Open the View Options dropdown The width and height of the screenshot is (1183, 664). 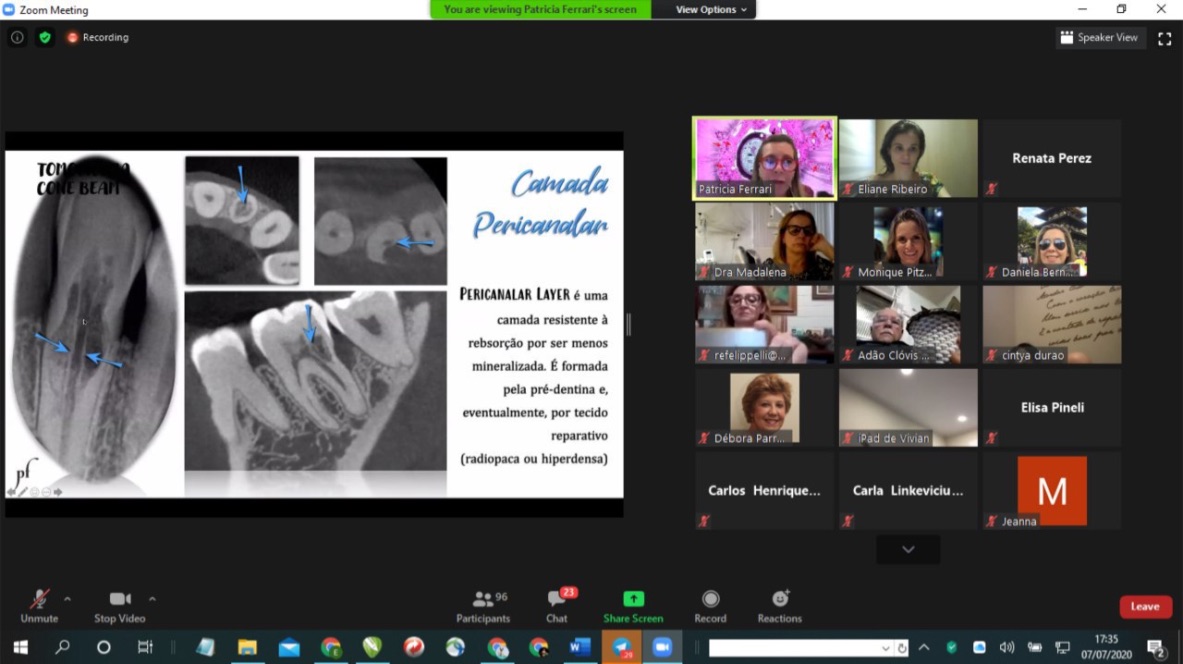click(x=711, y=10)
